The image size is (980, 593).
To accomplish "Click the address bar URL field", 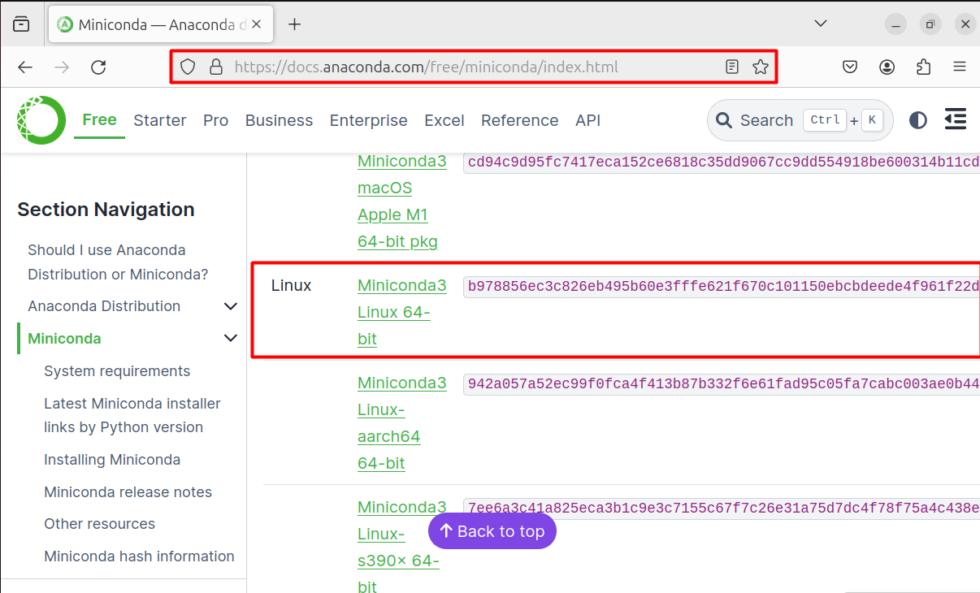I will (473, 67).
